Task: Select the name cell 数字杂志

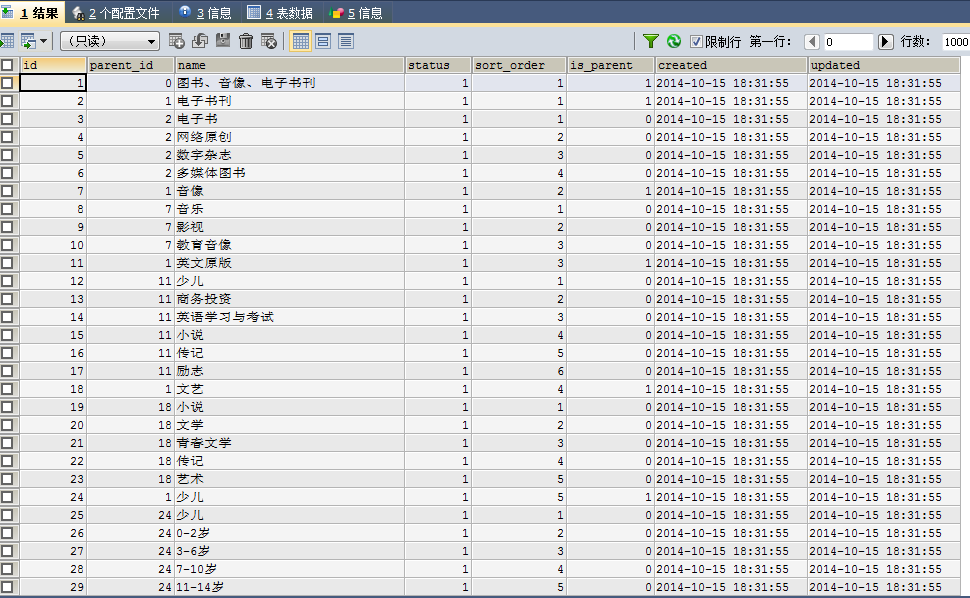Action: [290, 155]
